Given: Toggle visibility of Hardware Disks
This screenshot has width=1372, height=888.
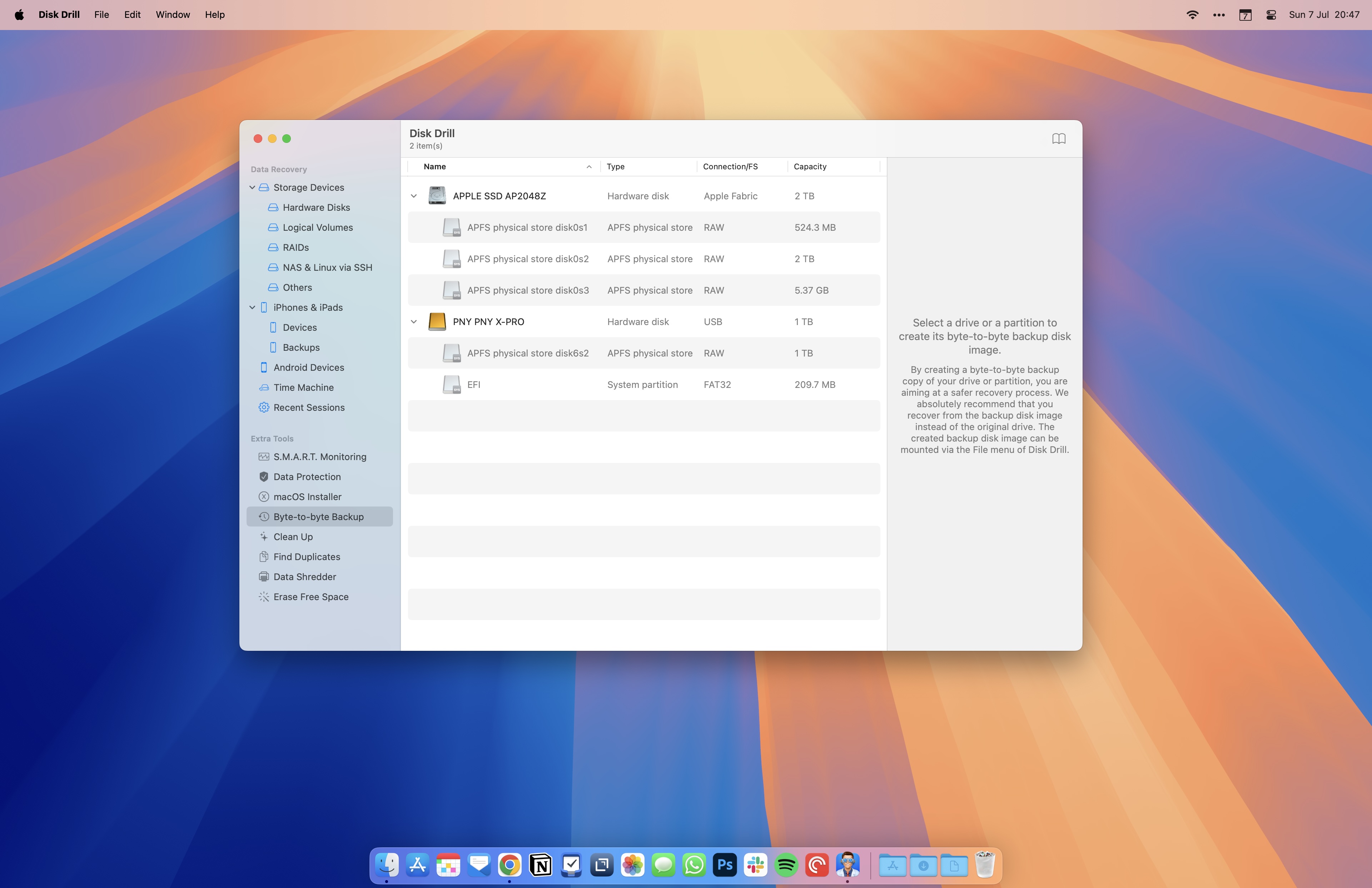Looking at the screenshot, I should tap(316, 207).
